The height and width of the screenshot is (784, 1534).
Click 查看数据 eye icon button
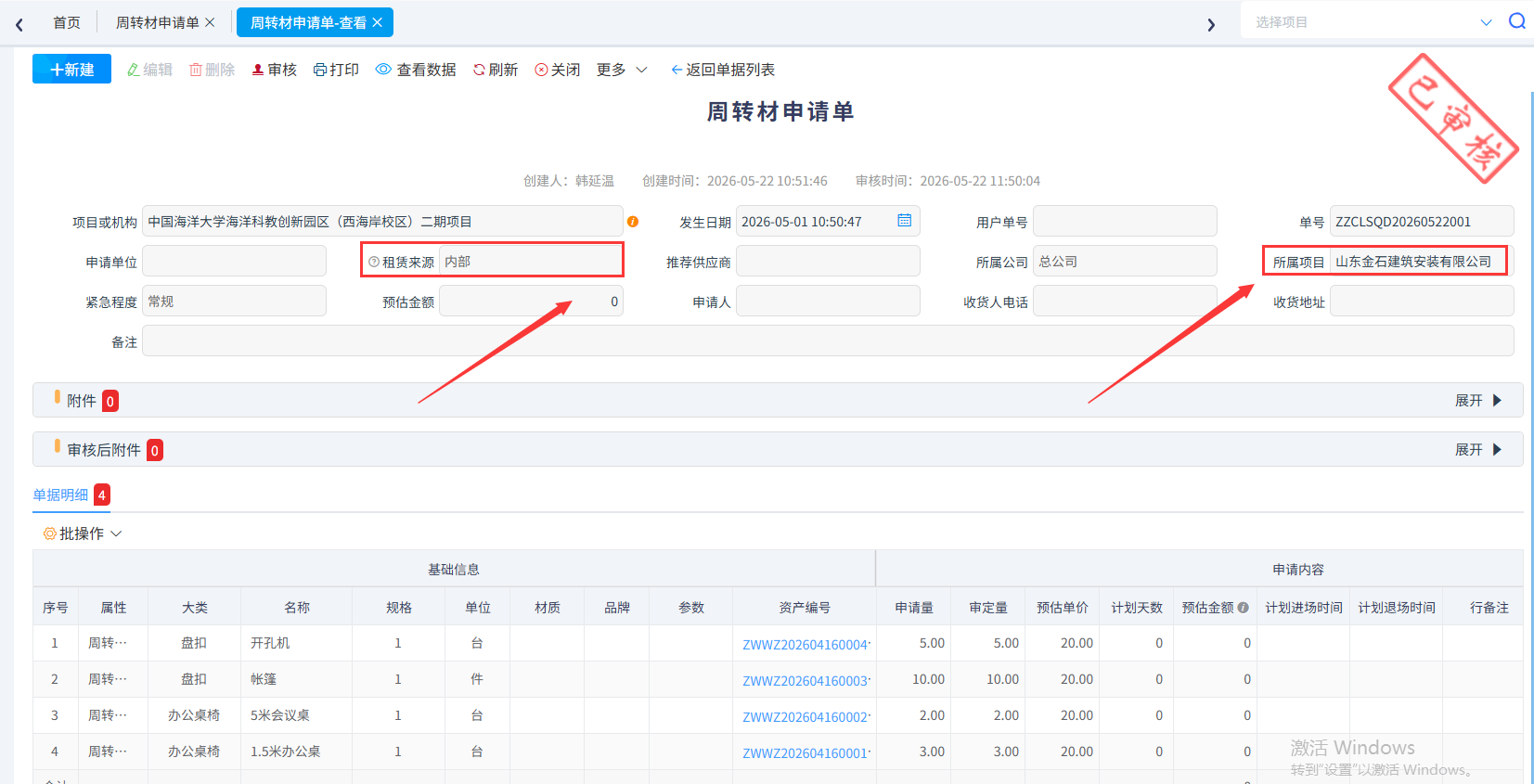click(416, 70)
